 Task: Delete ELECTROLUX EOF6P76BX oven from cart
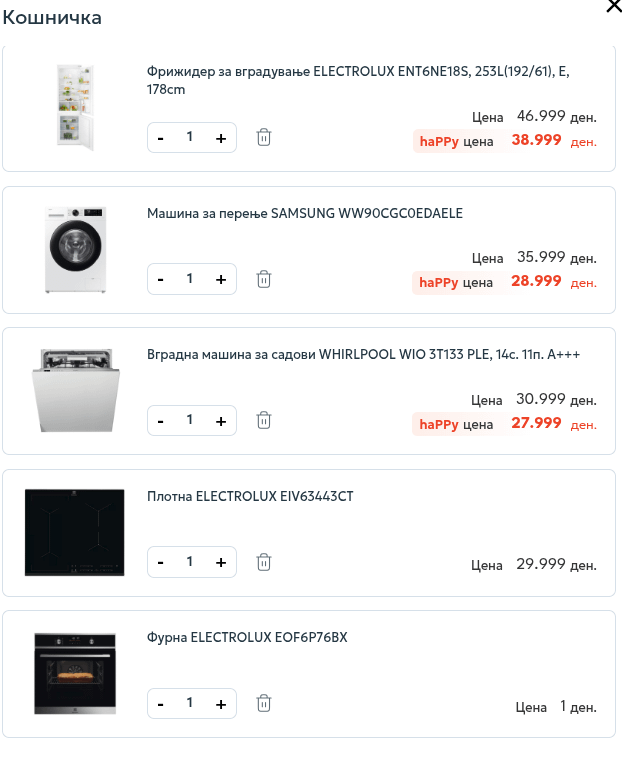click(x=264, y=703)
